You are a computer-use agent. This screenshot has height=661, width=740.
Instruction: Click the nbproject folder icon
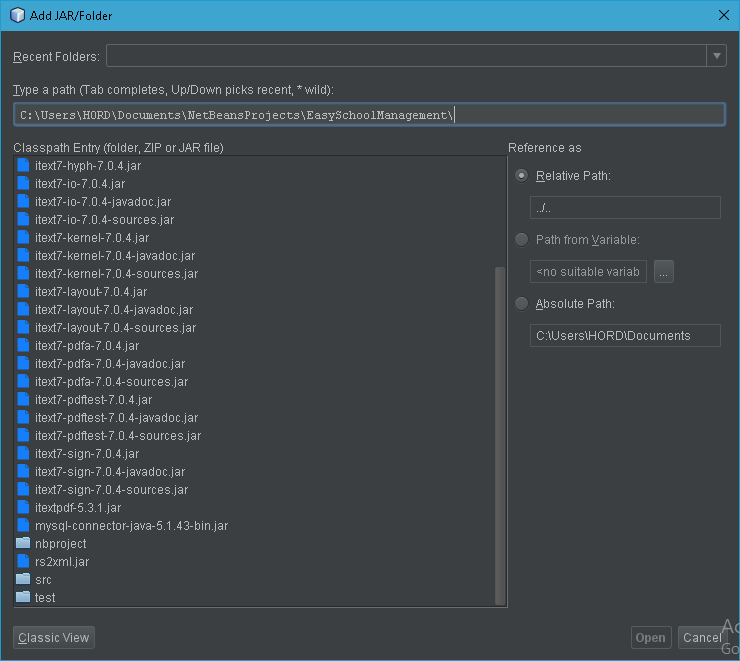point(23,543)
